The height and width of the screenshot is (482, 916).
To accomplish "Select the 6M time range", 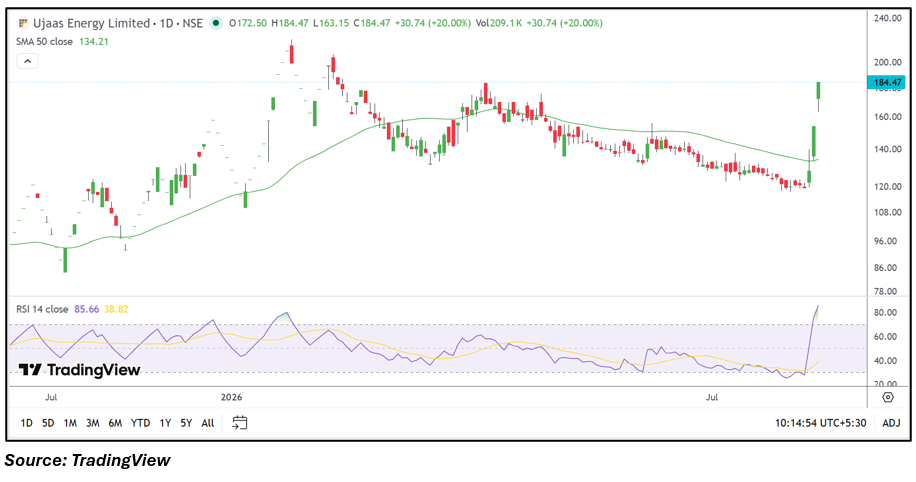I will (115, 423).
